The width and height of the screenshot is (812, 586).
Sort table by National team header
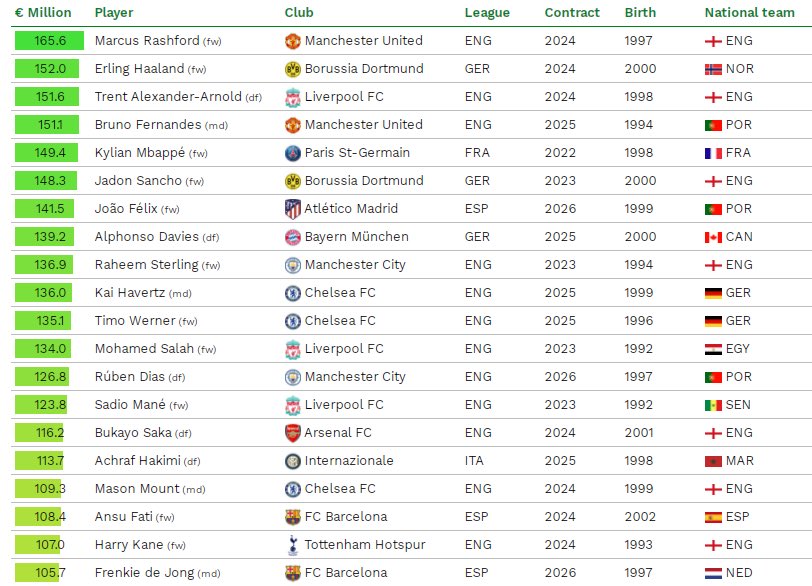pos(750,13)
